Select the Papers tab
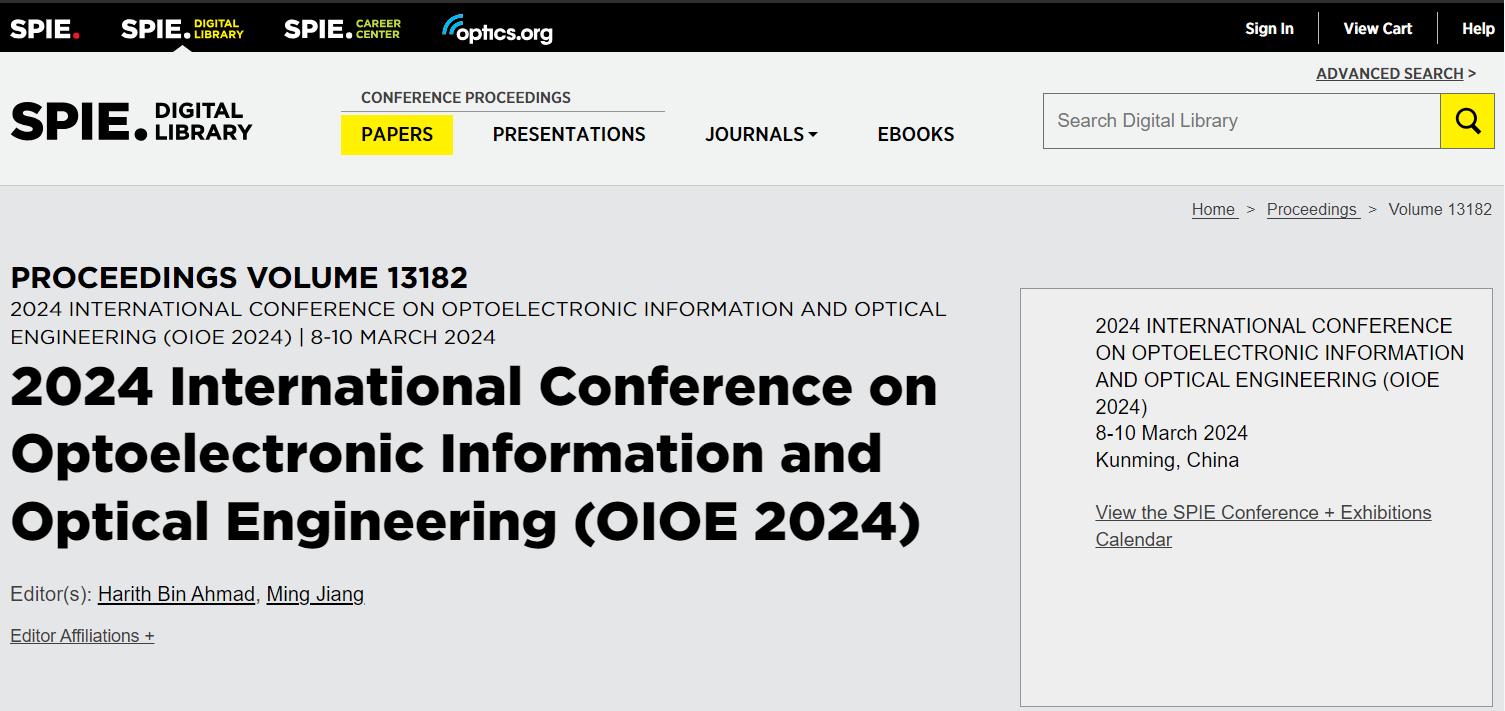 tap(397, 134)
